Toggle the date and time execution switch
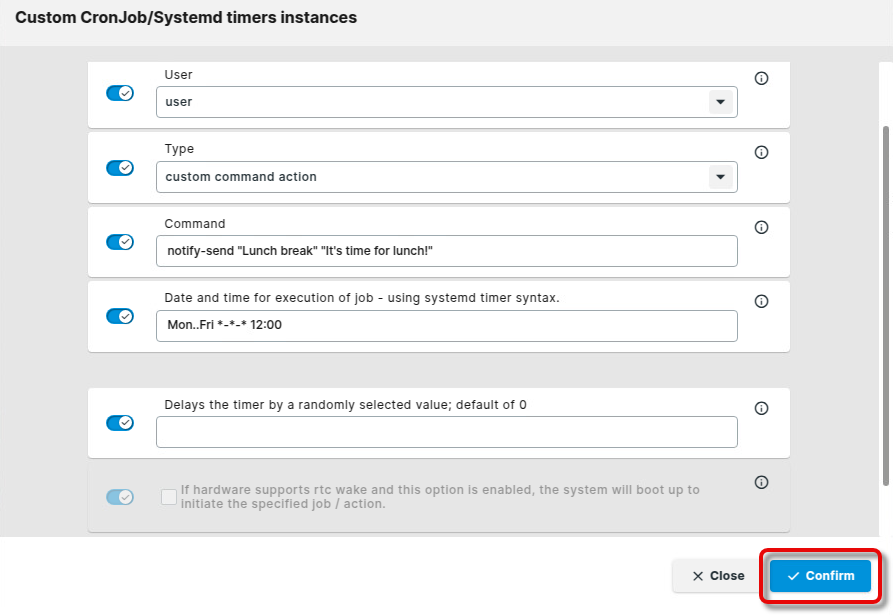The width and height of the screenshot is (893, 615). (120, 316)
